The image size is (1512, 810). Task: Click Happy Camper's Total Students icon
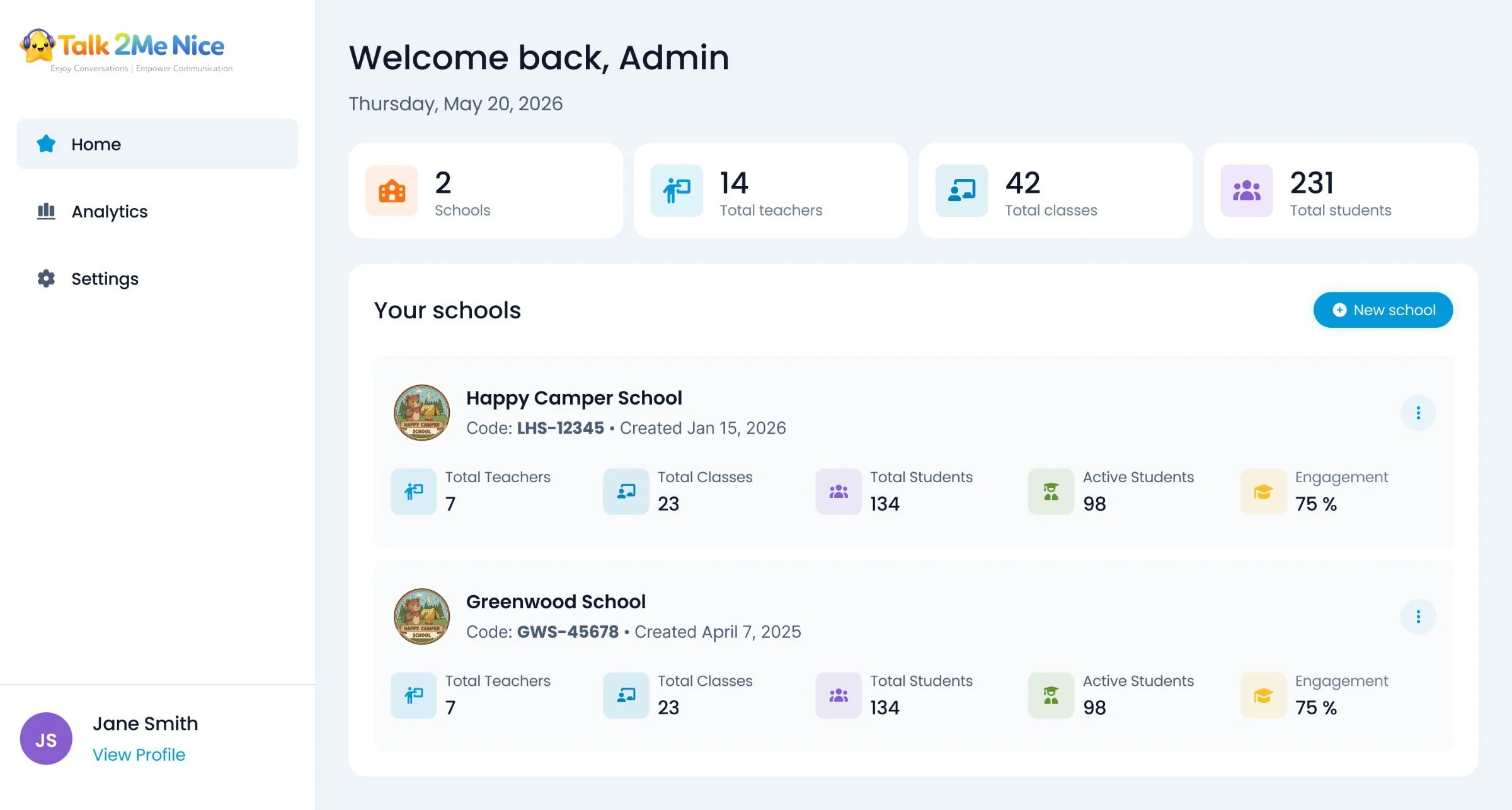pyautogui.click(x=839, y=492)
